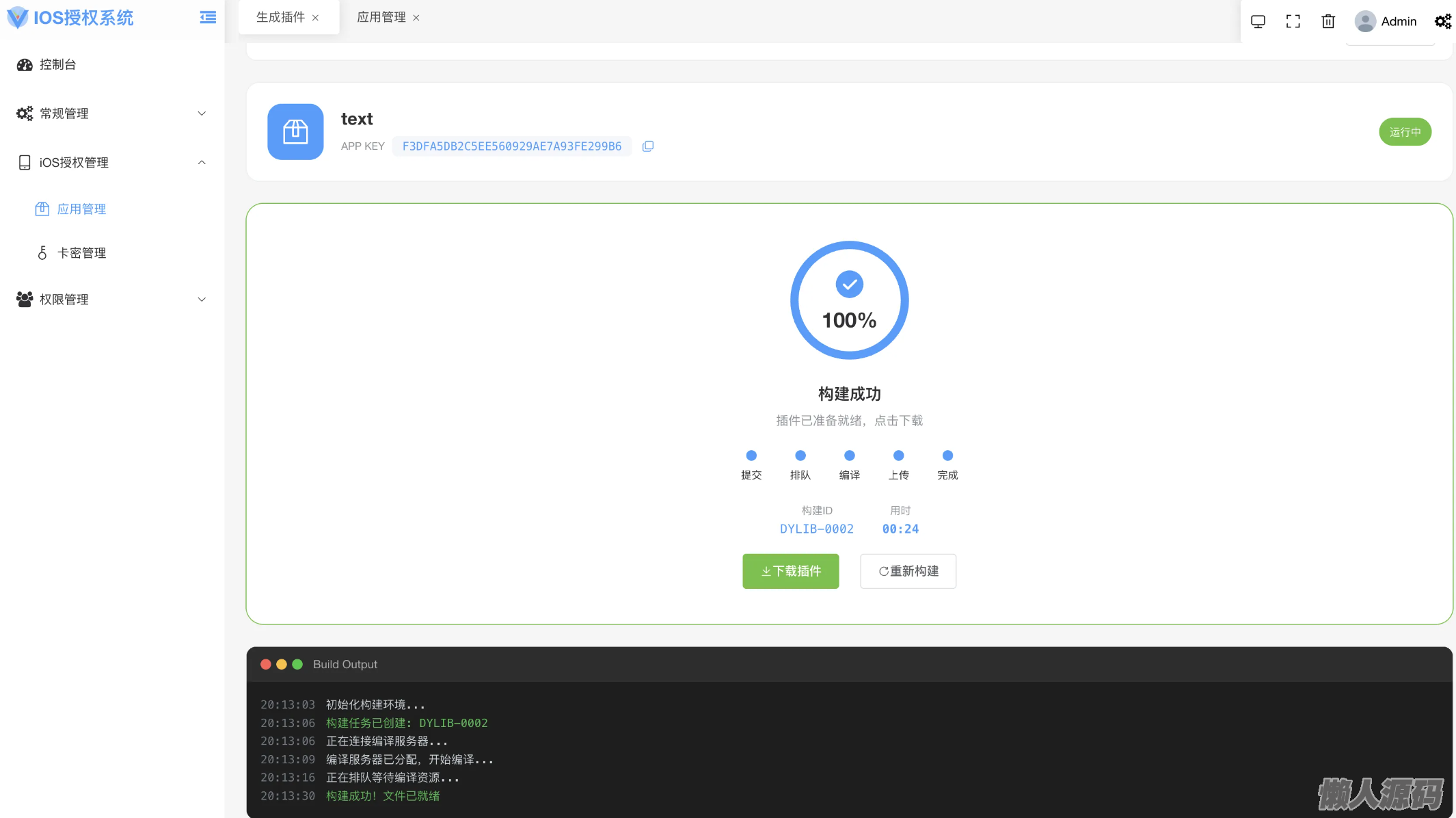The image size is (1456, 818).
Task: Click the 重新构建 button
Action: pyautogui.click(x=908, y=571)
